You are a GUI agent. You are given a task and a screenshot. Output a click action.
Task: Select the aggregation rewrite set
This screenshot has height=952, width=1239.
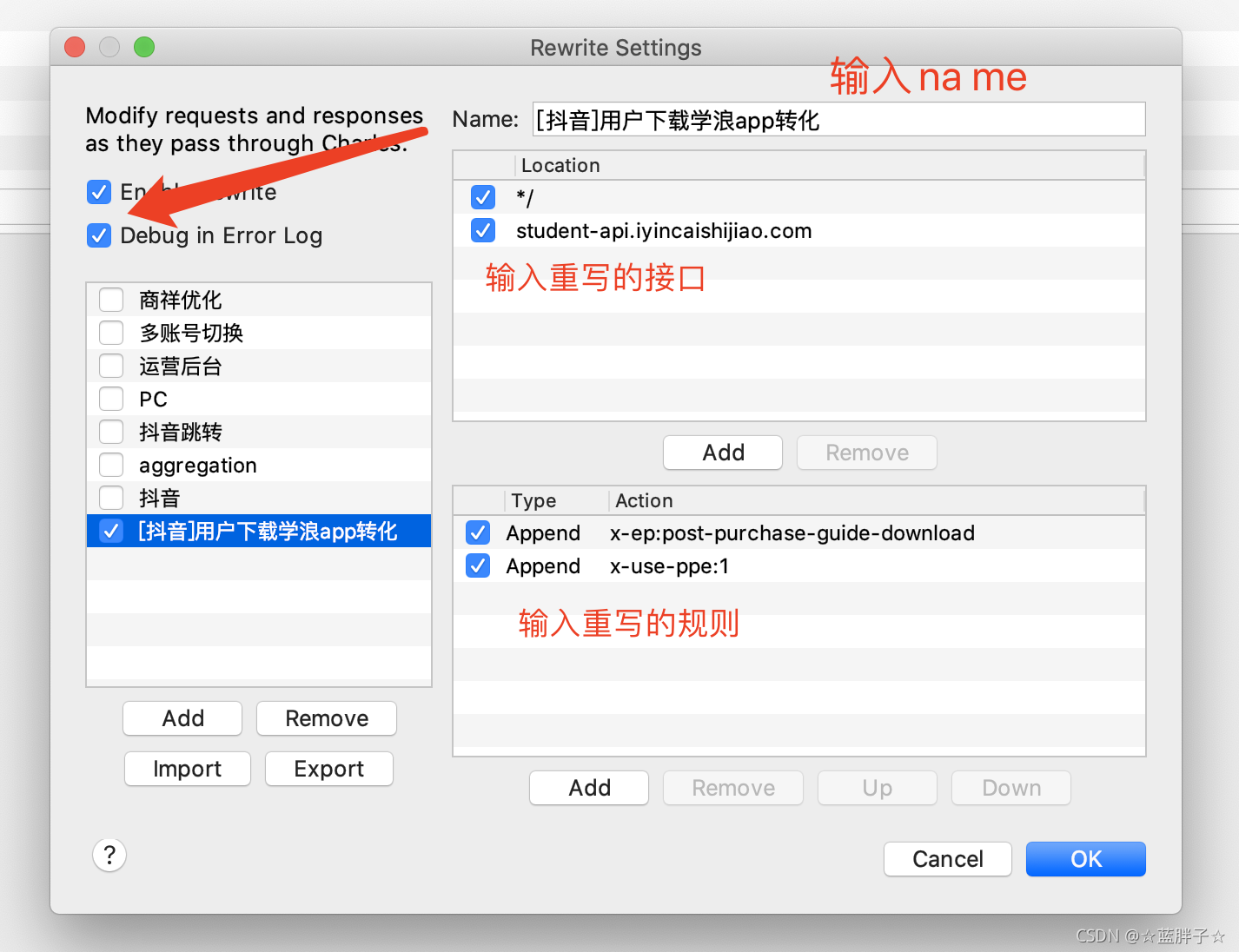point(259,465)
